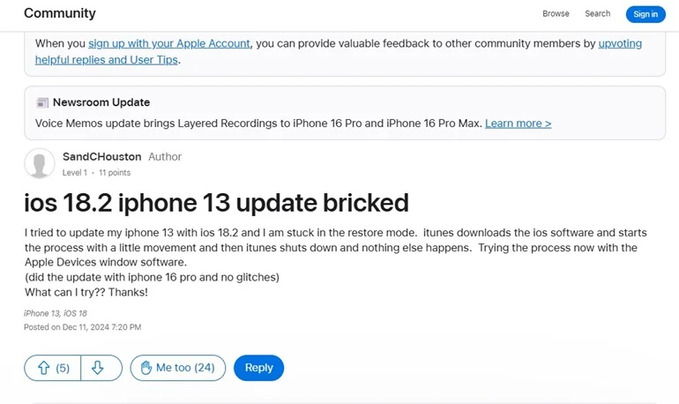The width and height of the screenshot is (679, 404).
Task: Click the post title about ios 18.2 update
Action: tap(217, 202)
